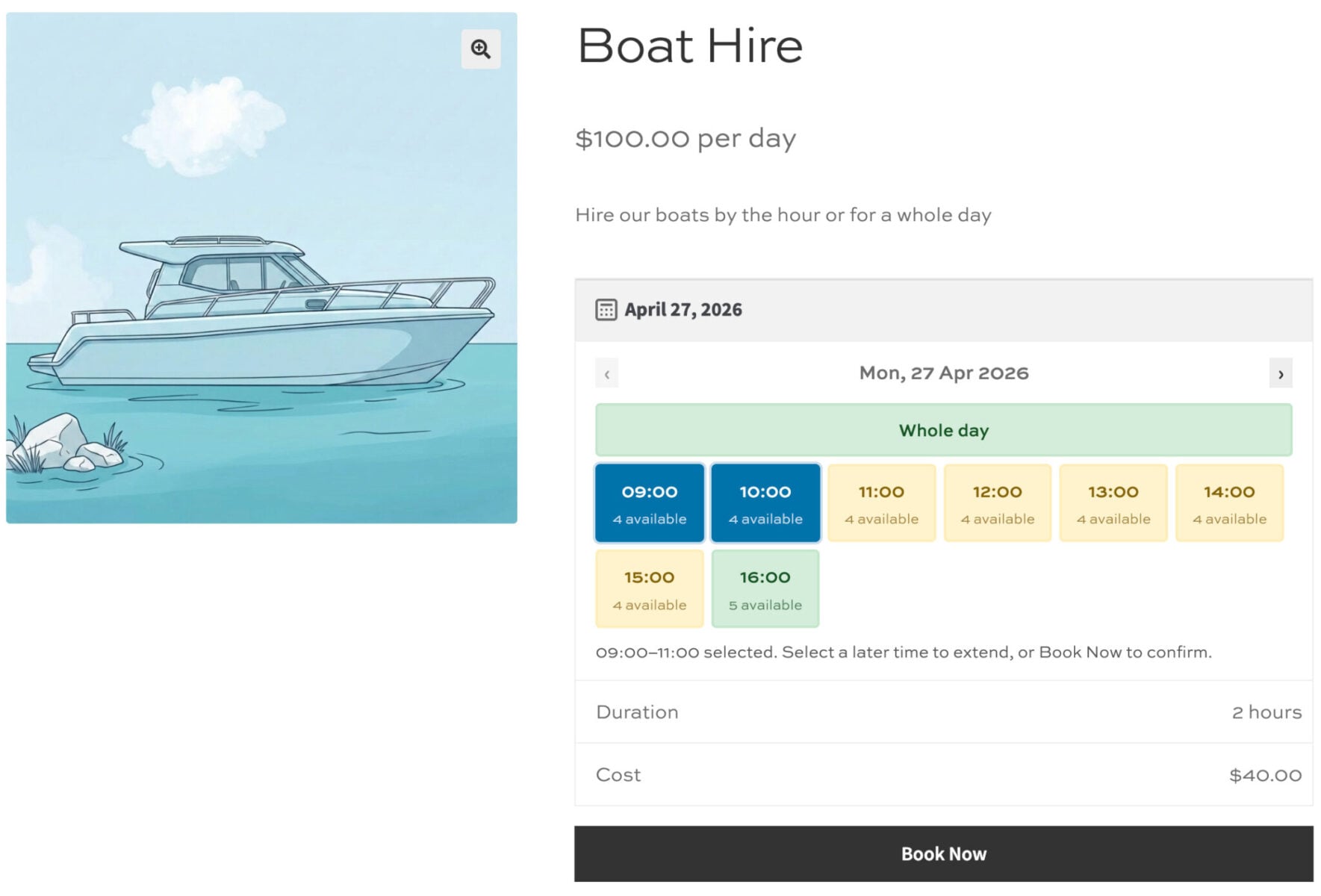Image resolution: width=1321 pixels, height=896 pixels.
Task: Select the 11:00 time slot
Action: 881,503
